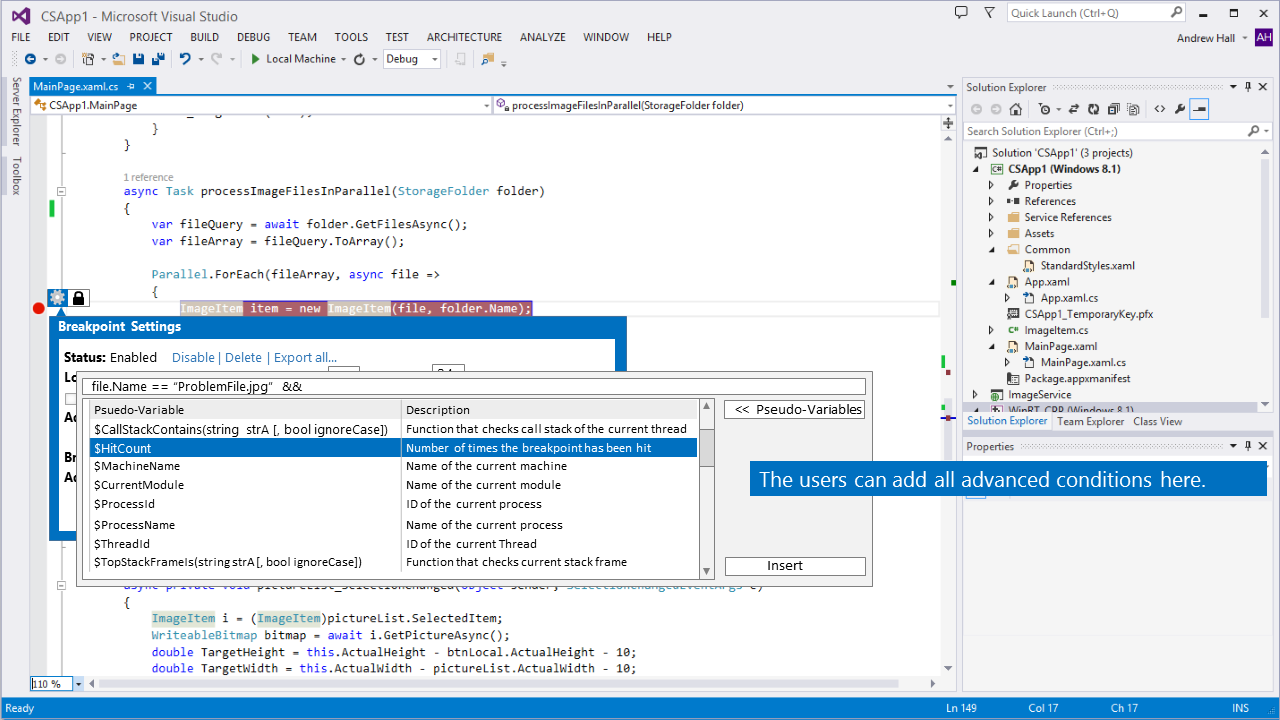
Task: Switch to the Team Explorer tab
Action: [1090, 421]
